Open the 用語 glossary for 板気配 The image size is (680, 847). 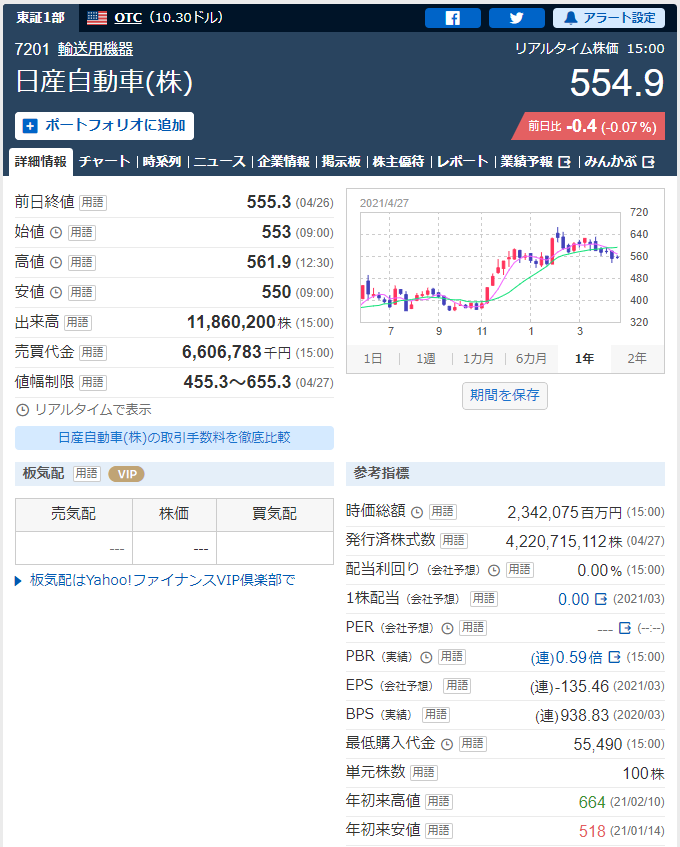click(86, 474)
